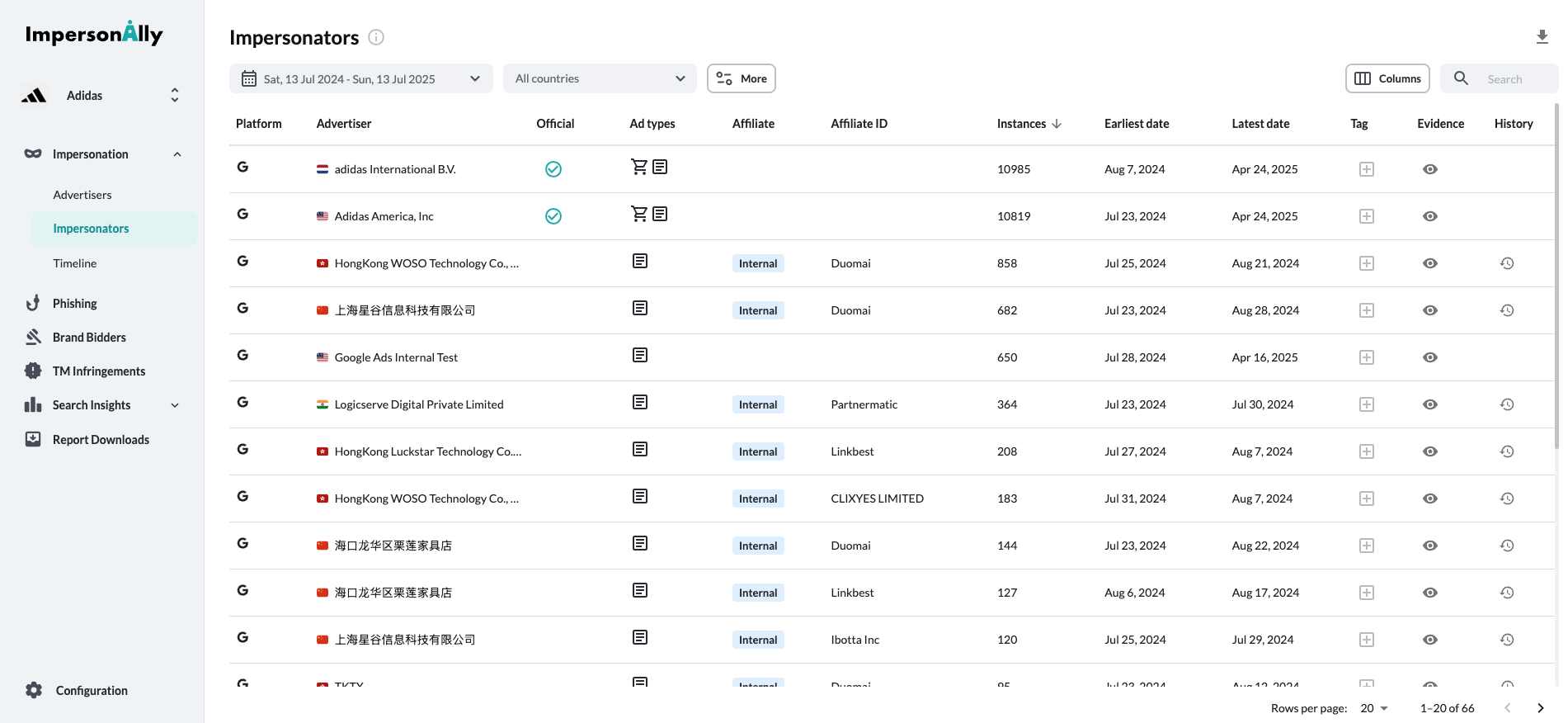The height and width of the screenshot is (723, 1568).
Task: View evidence for Google Ads Internal Test
Action: tap(1429, 357)
